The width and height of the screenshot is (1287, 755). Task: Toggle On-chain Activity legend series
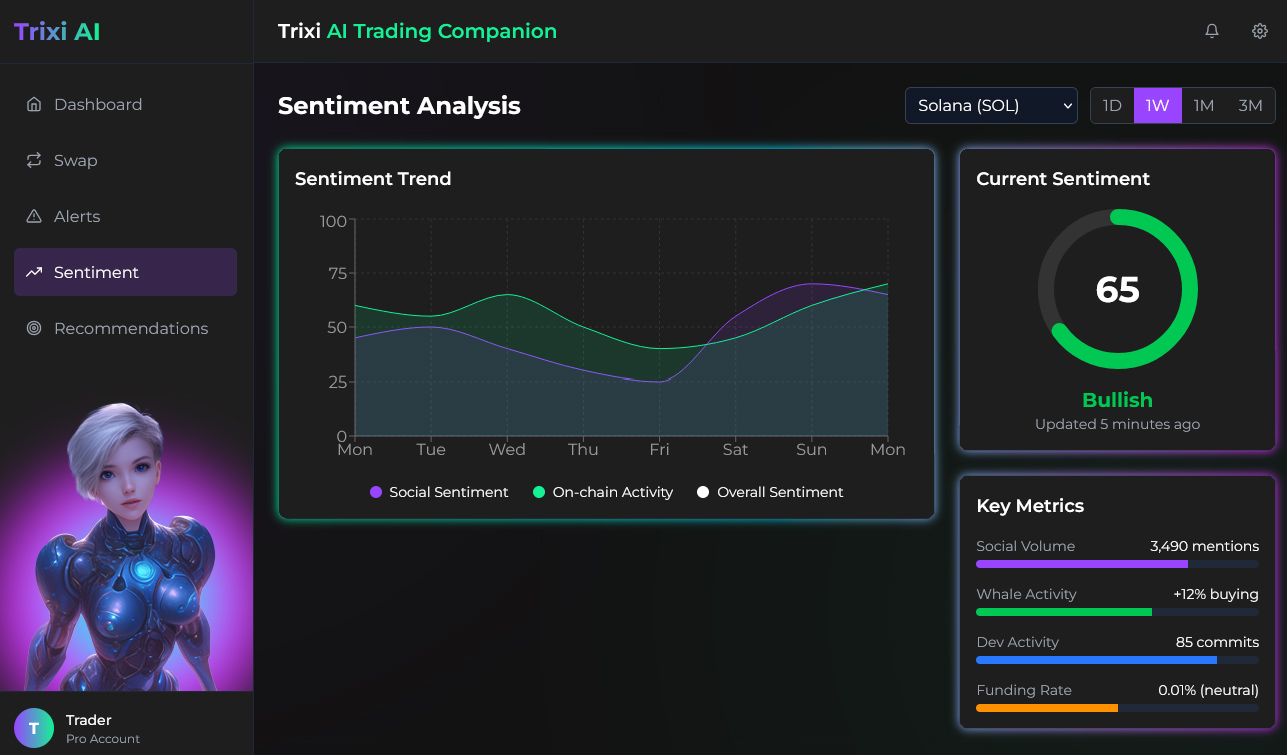pyautogui.click(x=603, y=492)
